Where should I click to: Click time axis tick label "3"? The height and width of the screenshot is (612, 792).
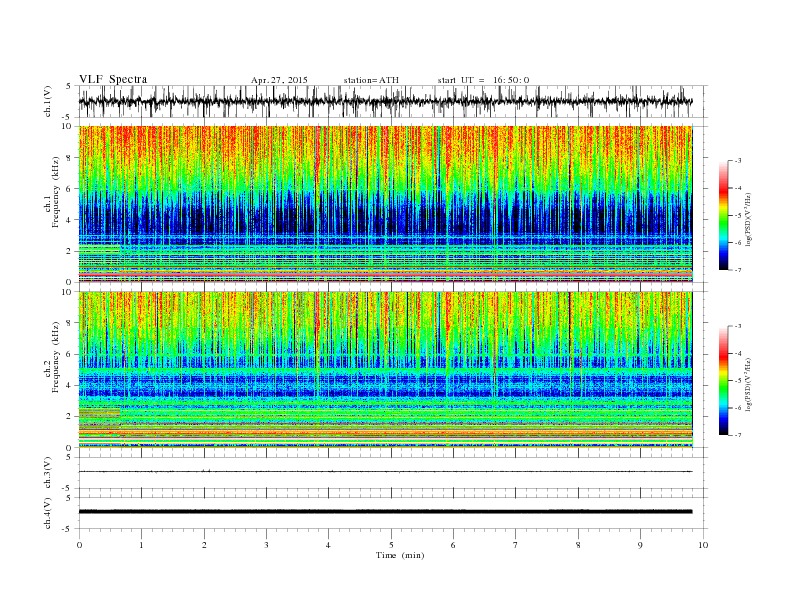tap(266, 545)
